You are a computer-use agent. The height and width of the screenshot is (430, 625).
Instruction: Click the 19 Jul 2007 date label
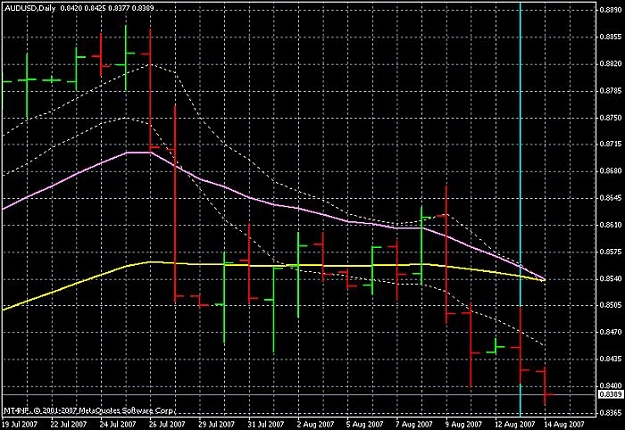click(x=20, y=424)
